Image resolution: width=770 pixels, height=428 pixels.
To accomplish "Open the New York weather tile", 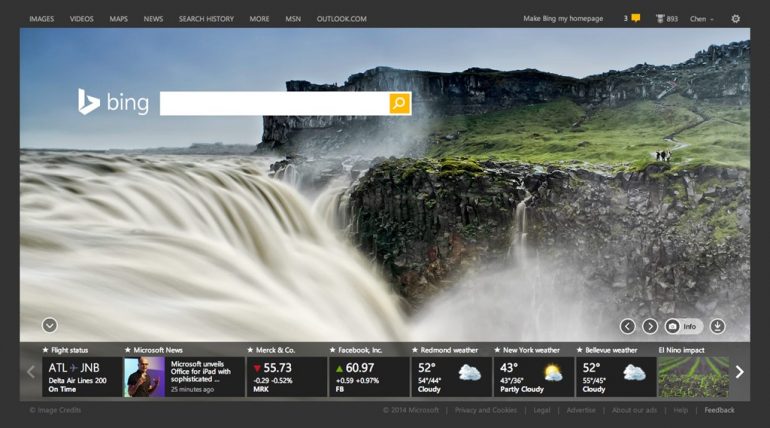I will pyautogui.click(x=533, y=376).
